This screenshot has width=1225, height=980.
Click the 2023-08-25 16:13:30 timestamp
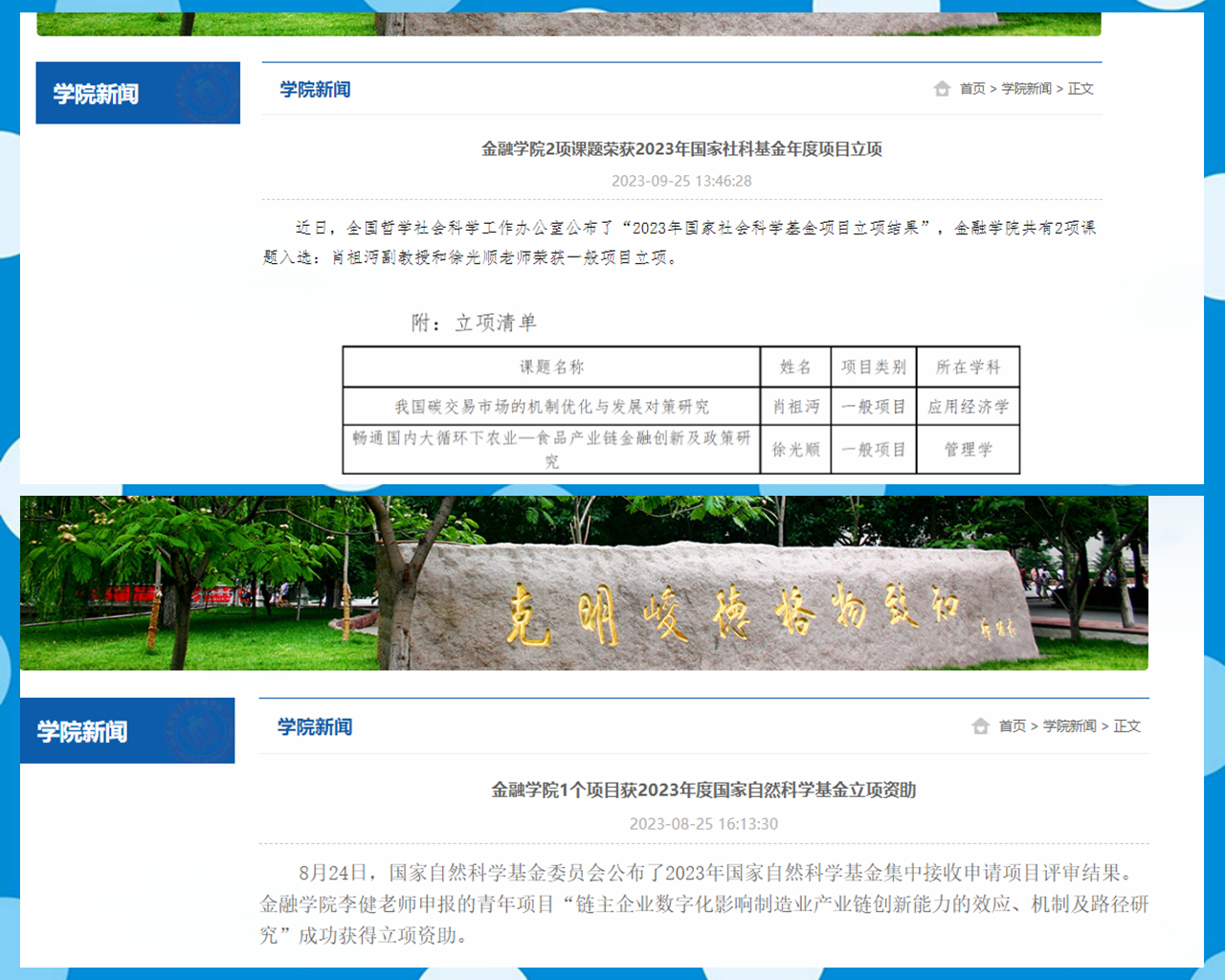tap(703, 824)
